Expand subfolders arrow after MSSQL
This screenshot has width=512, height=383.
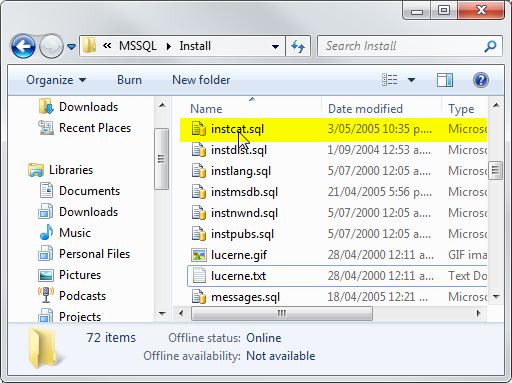click(169, 46)
